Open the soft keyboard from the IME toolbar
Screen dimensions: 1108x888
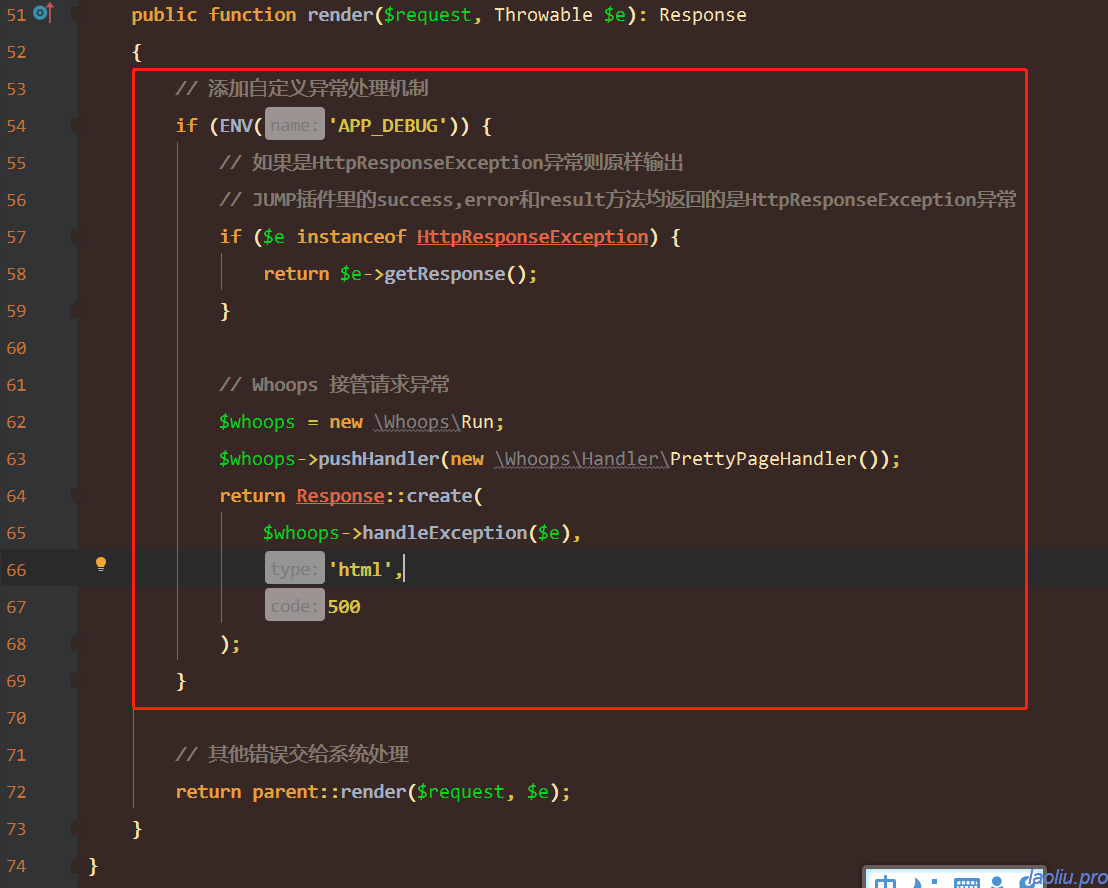(967, 882)
